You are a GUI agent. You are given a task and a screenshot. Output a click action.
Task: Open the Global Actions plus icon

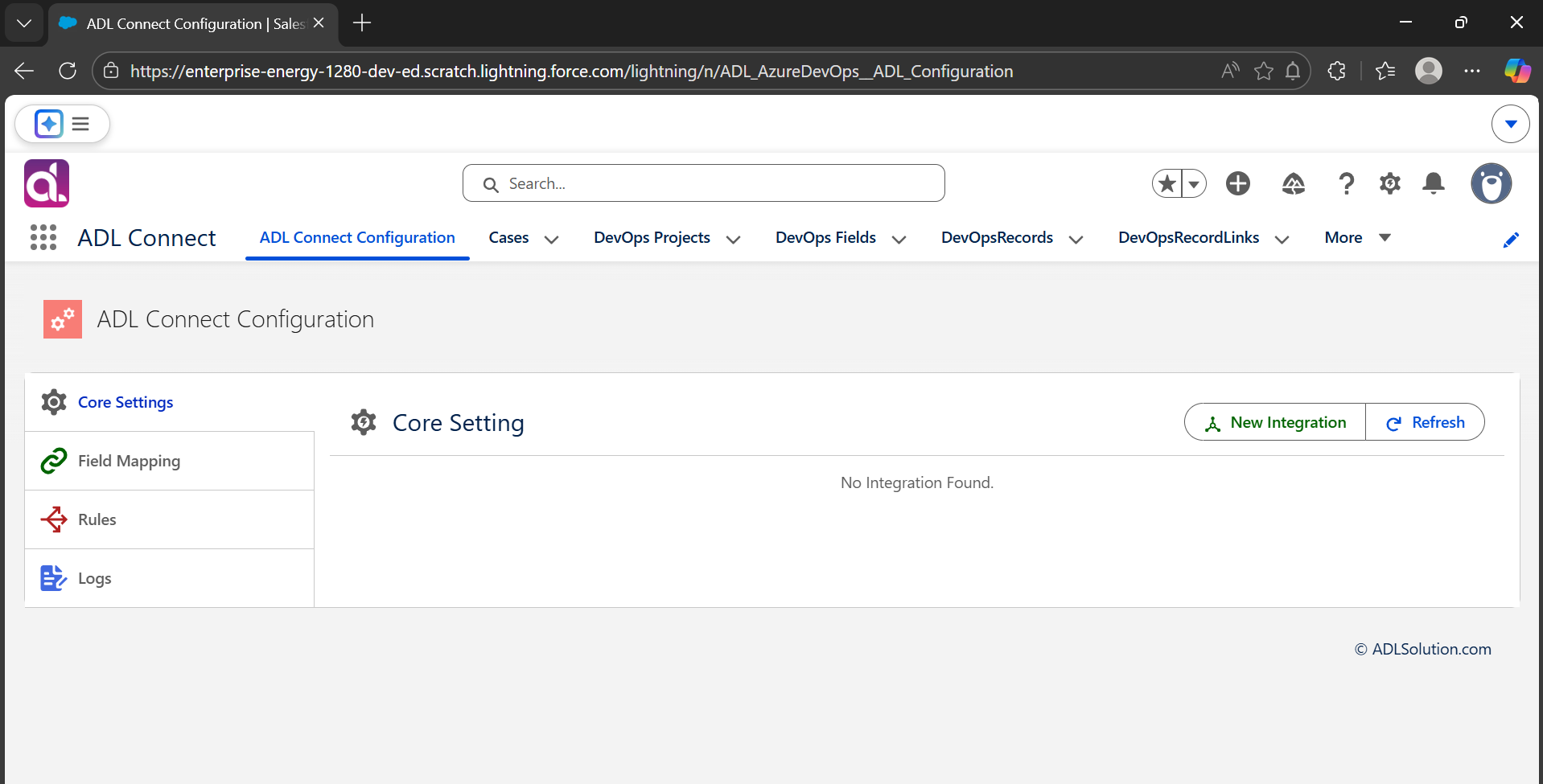point(1238,183)
